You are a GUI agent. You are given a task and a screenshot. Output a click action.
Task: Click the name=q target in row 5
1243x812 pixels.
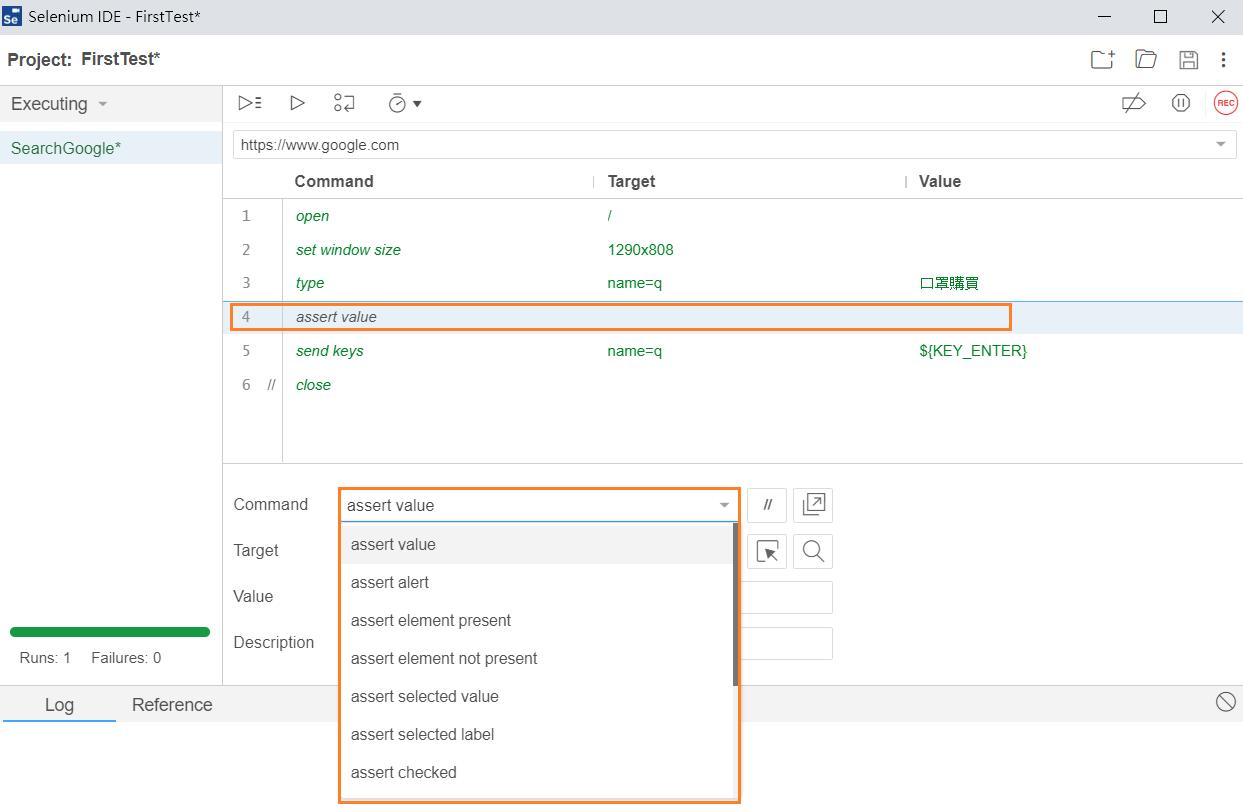point(634,351)
